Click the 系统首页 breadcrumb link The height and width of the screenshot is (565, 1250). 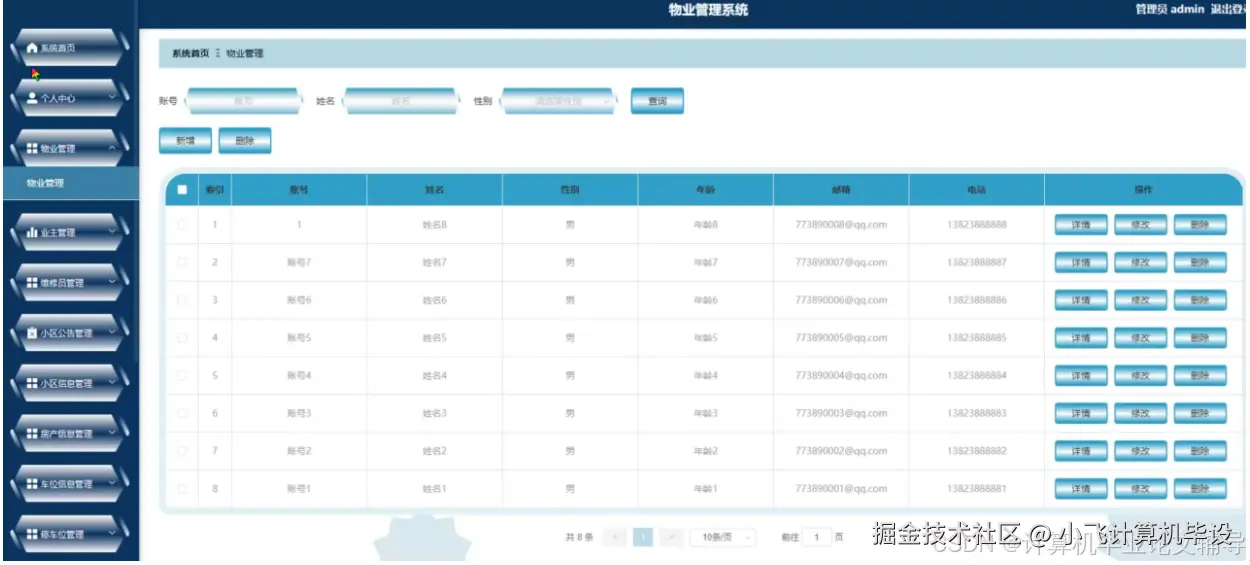pos(190,53)
